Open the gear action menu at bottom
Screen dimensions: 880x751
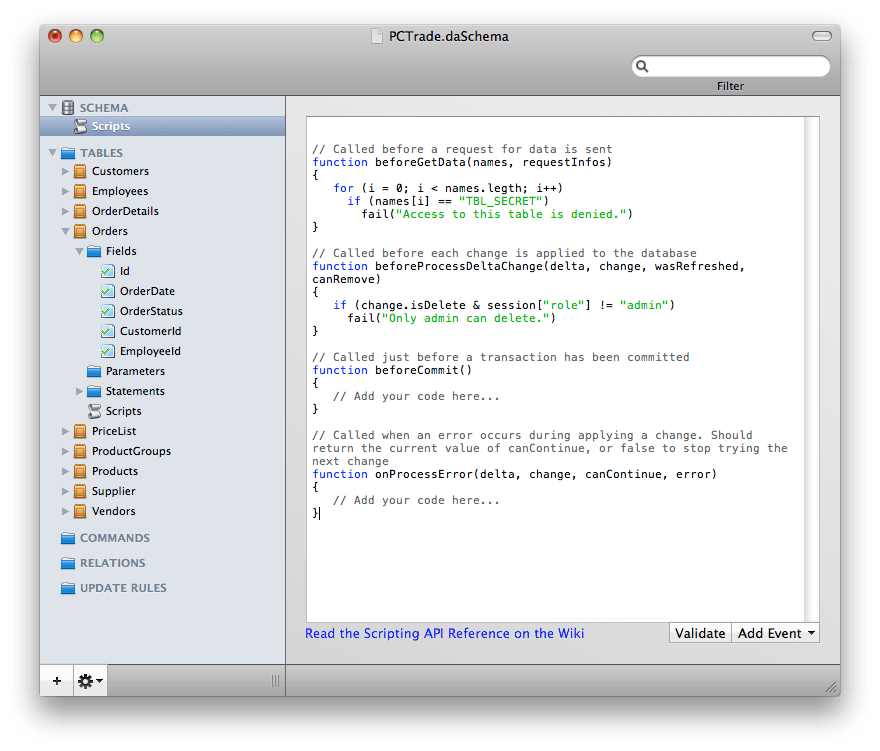point(89,681)
